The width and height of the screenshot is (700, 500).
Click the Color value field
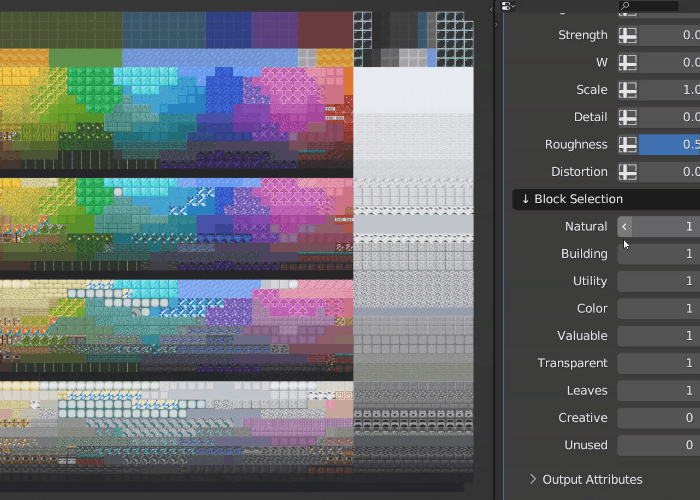coord(659,308)
